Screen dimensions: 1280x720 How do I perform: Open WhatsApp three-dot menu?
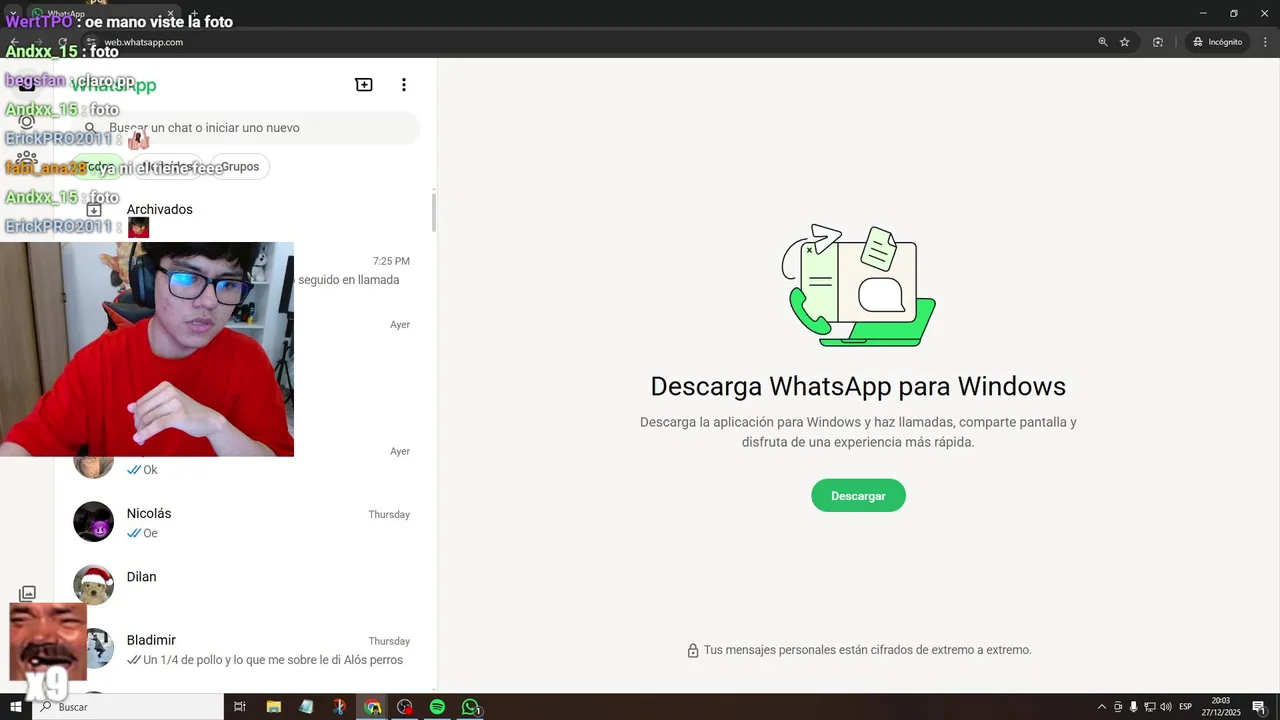(404, 85)
